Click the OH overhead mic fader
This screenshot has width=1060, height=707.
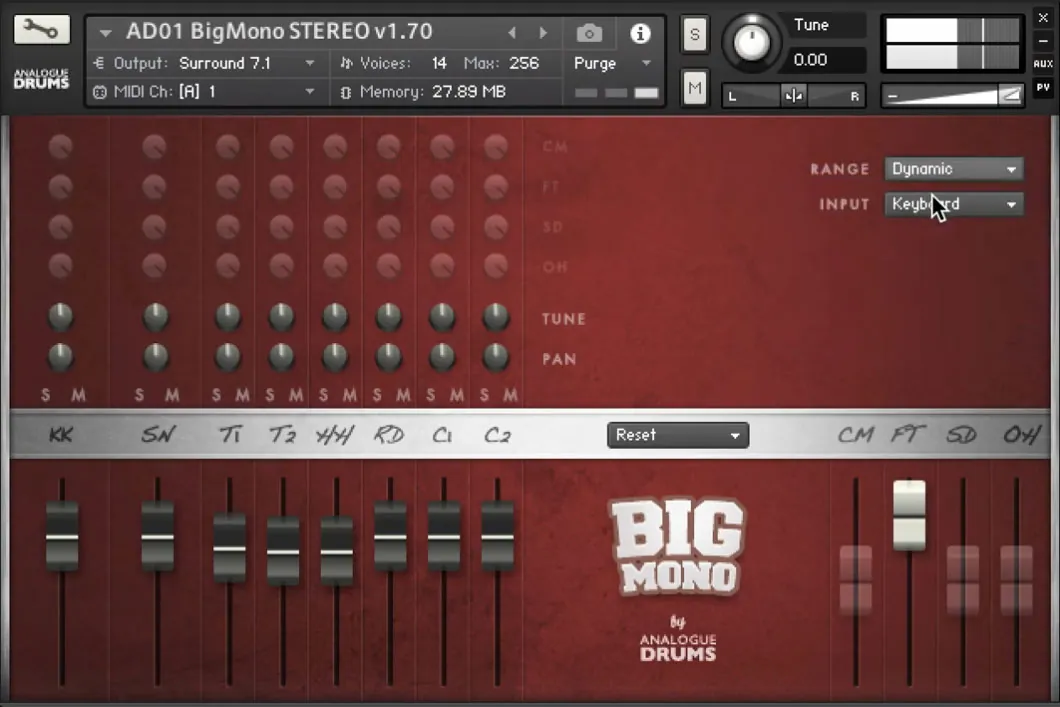point(1016,581)
